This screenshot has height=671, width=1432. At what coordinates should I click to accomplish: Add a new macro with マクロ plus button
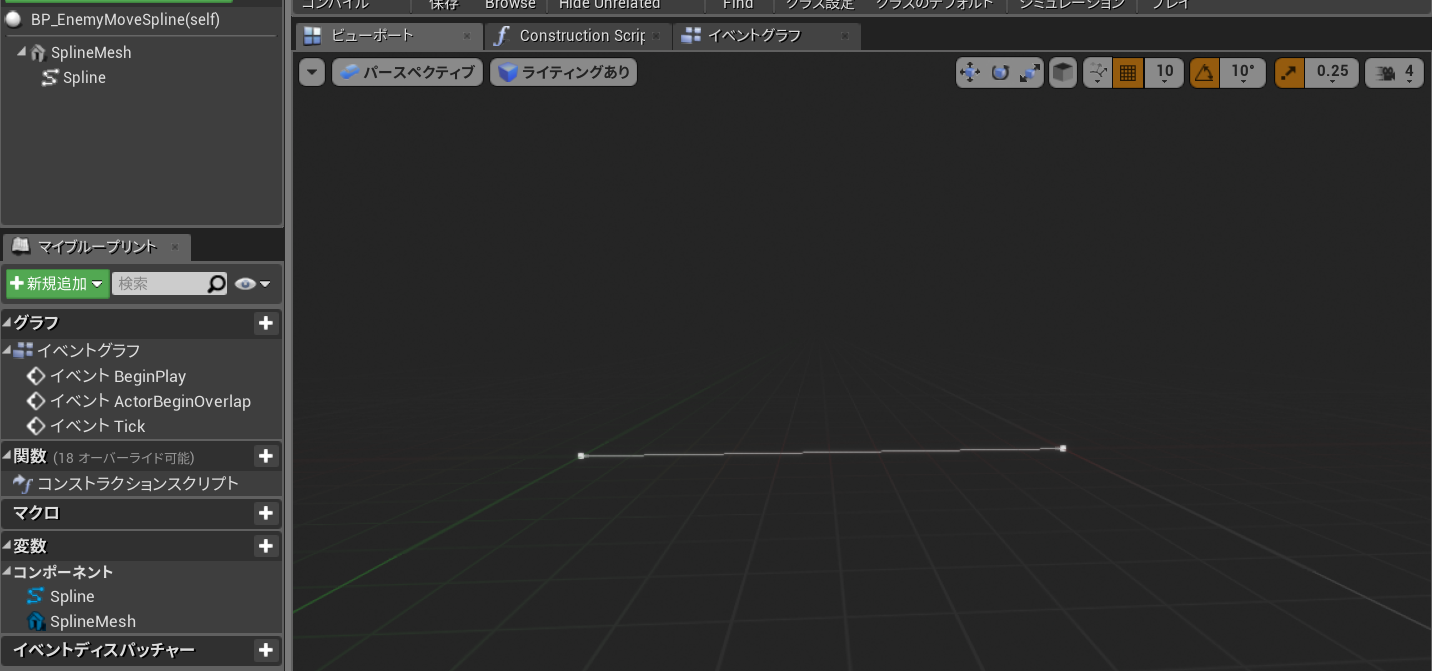265,513
